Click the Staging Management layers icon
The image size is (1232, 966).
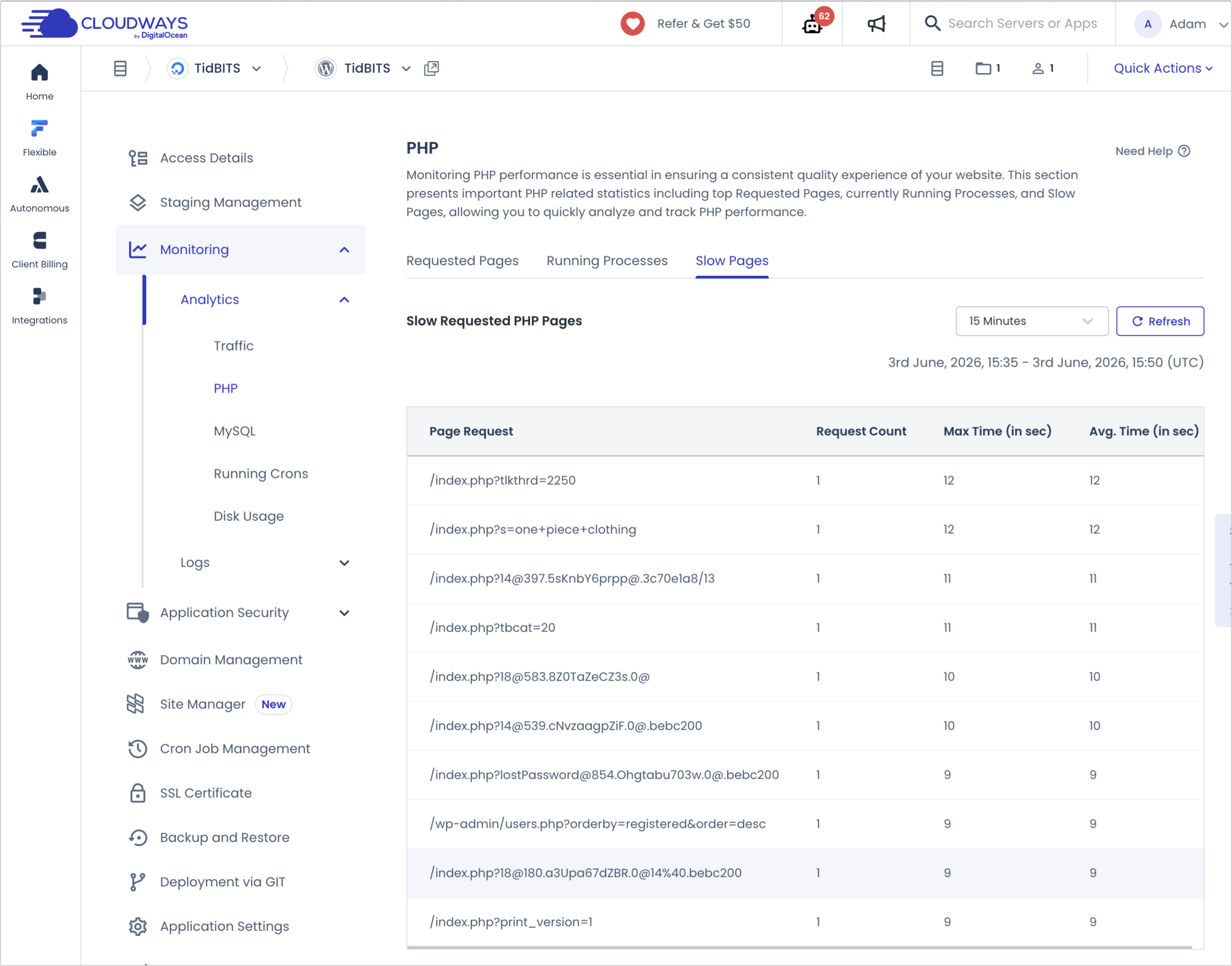138,203
